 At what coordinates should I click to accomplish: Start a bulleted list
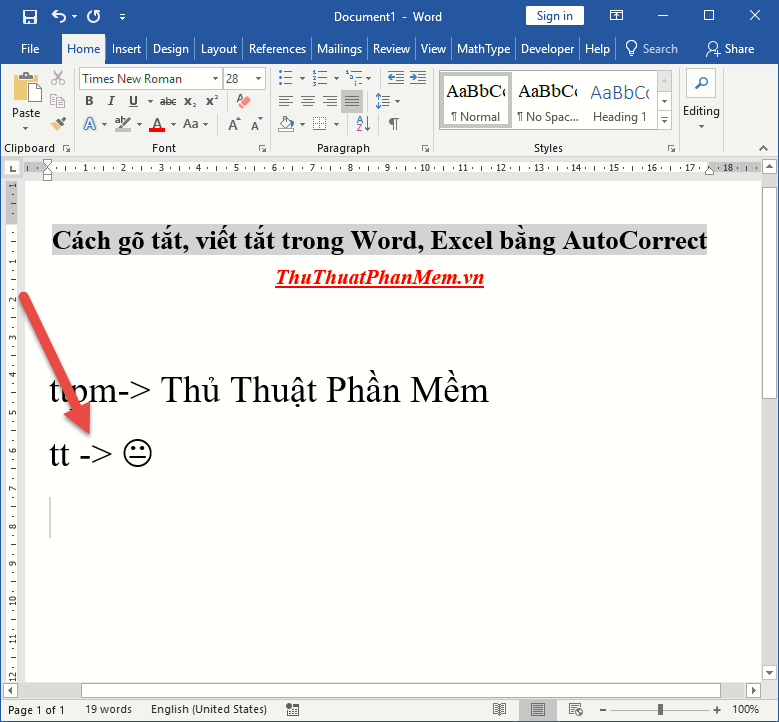point(286,78)
